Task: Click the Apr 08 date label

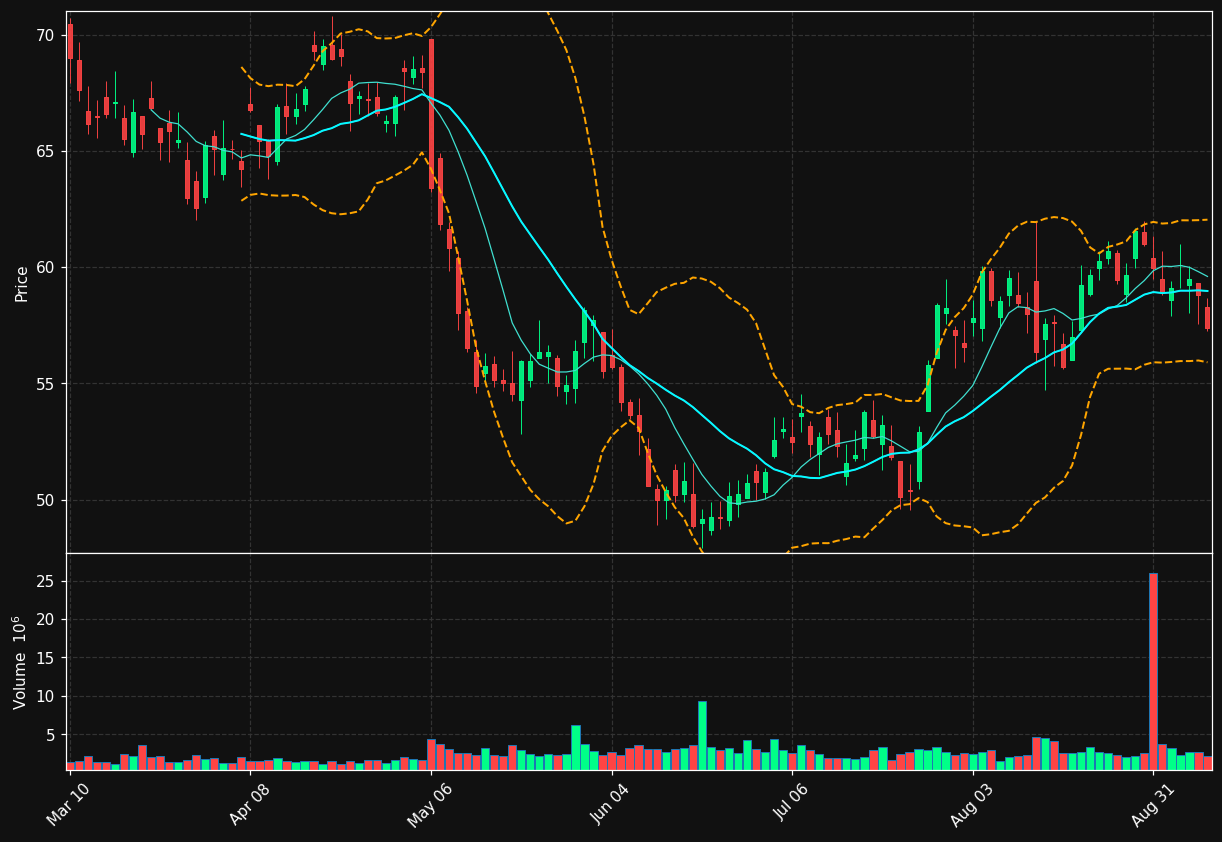Action: click(x=250, y=805)
